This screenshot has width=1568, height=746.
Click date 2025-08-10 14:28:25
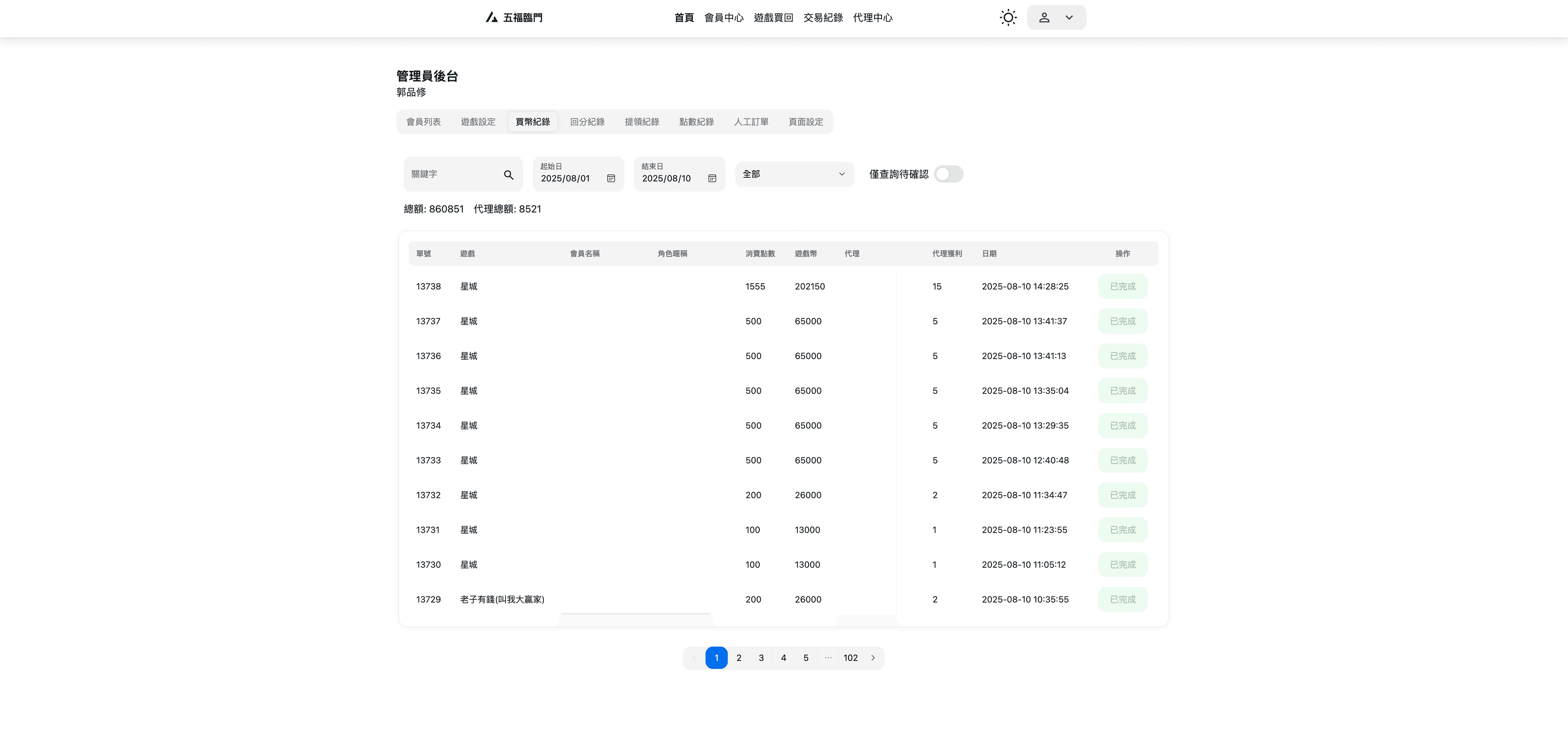click(1025, 286)
